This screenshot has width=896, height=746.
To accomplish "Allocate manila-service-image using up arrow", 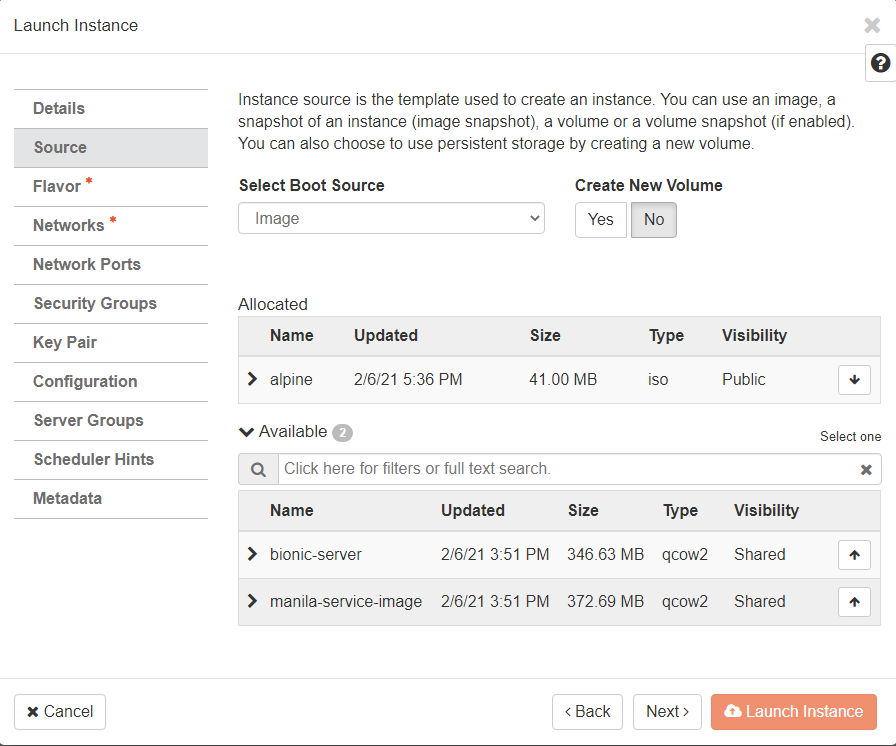I will pyautogui.click(x=854, y=602).
